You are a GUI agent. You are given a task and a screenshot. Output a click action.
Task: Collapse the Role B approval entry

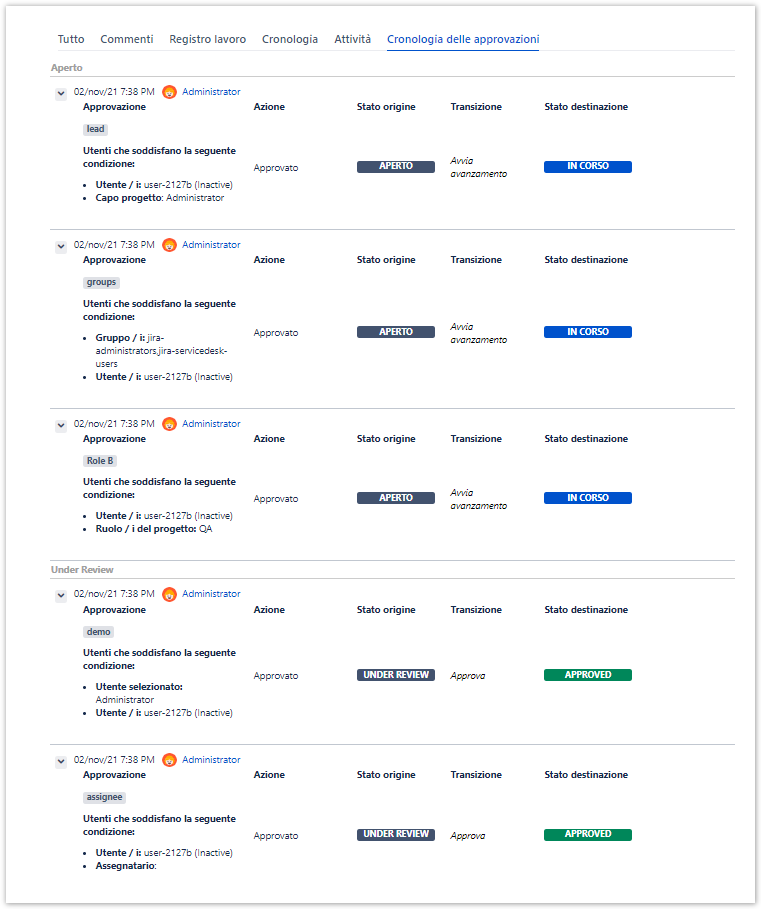(x=61, y=425)
